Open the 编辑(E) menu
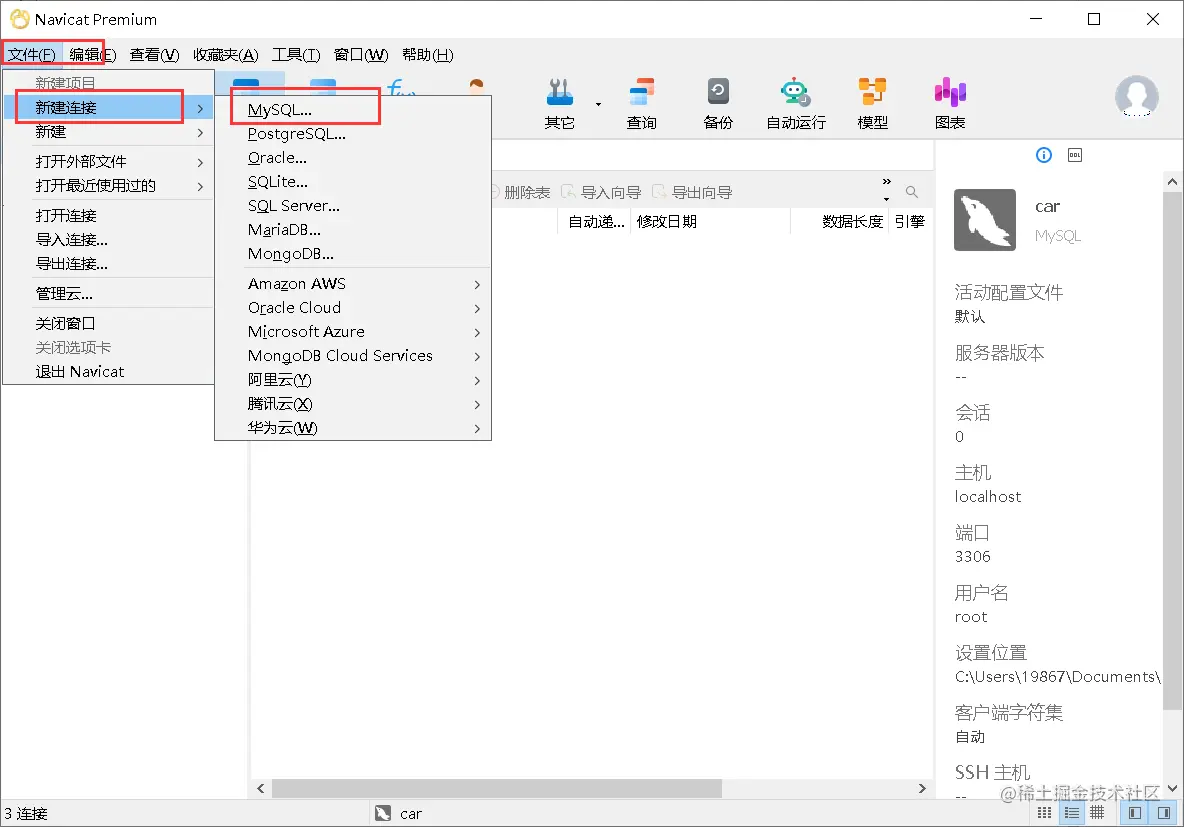The width and height of the screenshot is (1184, 827). tap(92, 54)
